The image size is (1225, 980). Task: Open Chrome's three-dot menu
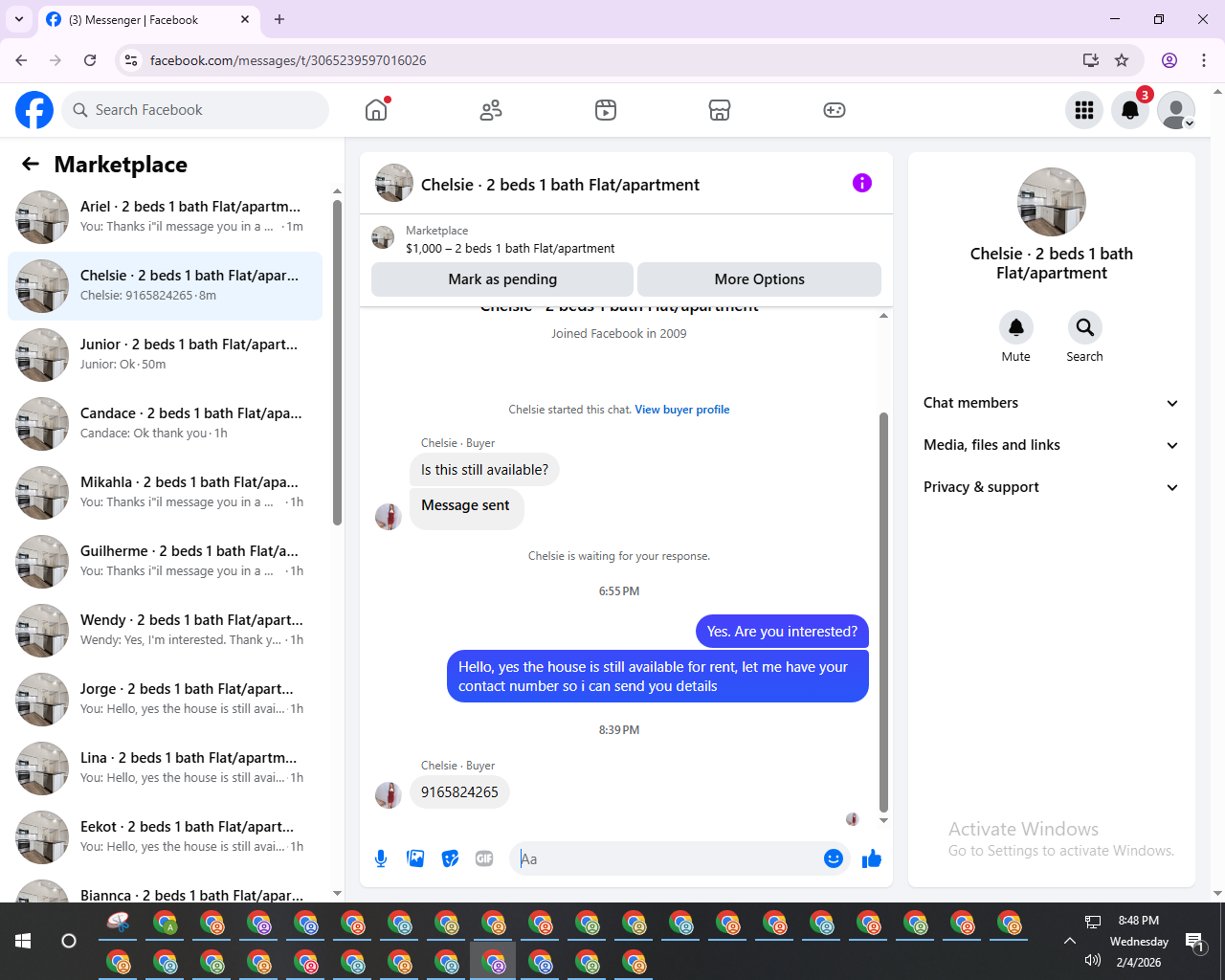point(1204,60)
